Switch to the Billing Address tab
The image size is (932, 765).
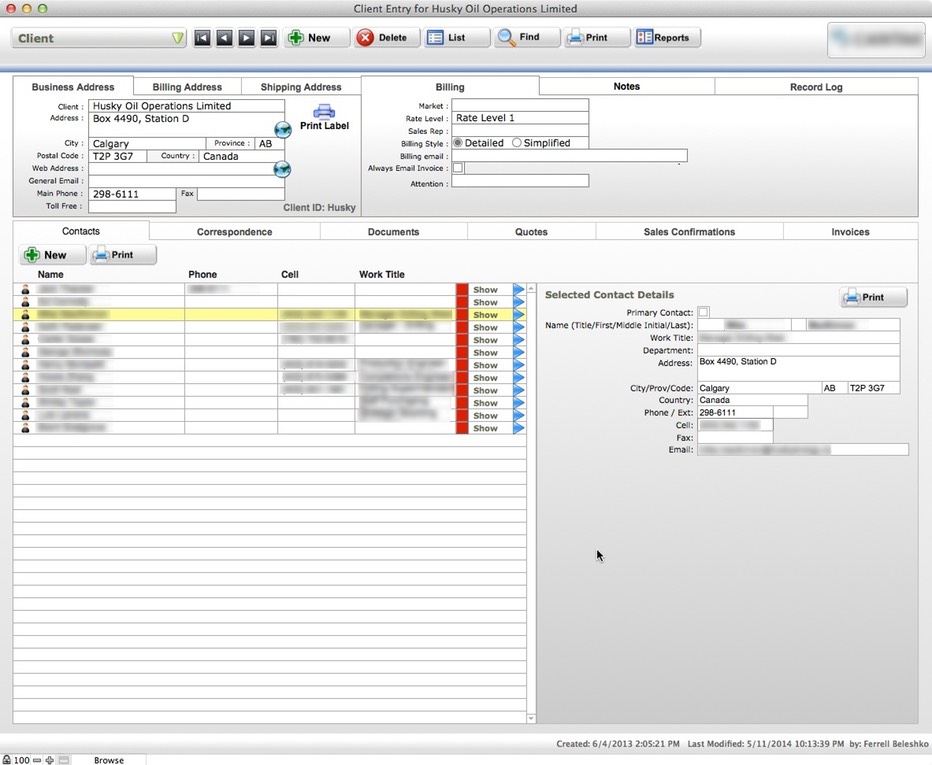pyautogui.click(x=187, y=87)
